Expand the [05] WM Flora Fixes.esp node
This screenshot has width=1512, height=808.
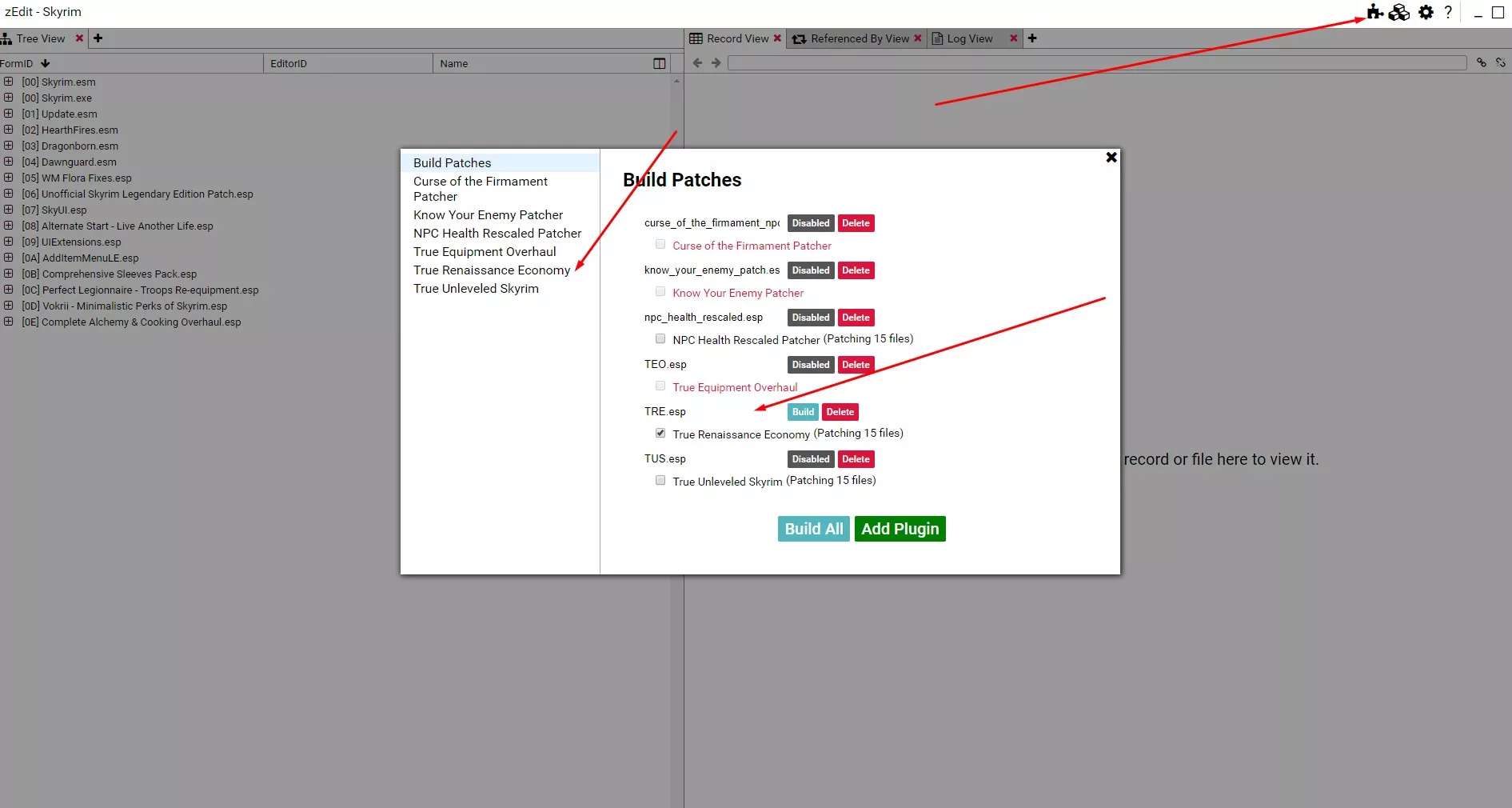[x=8, y=178]
